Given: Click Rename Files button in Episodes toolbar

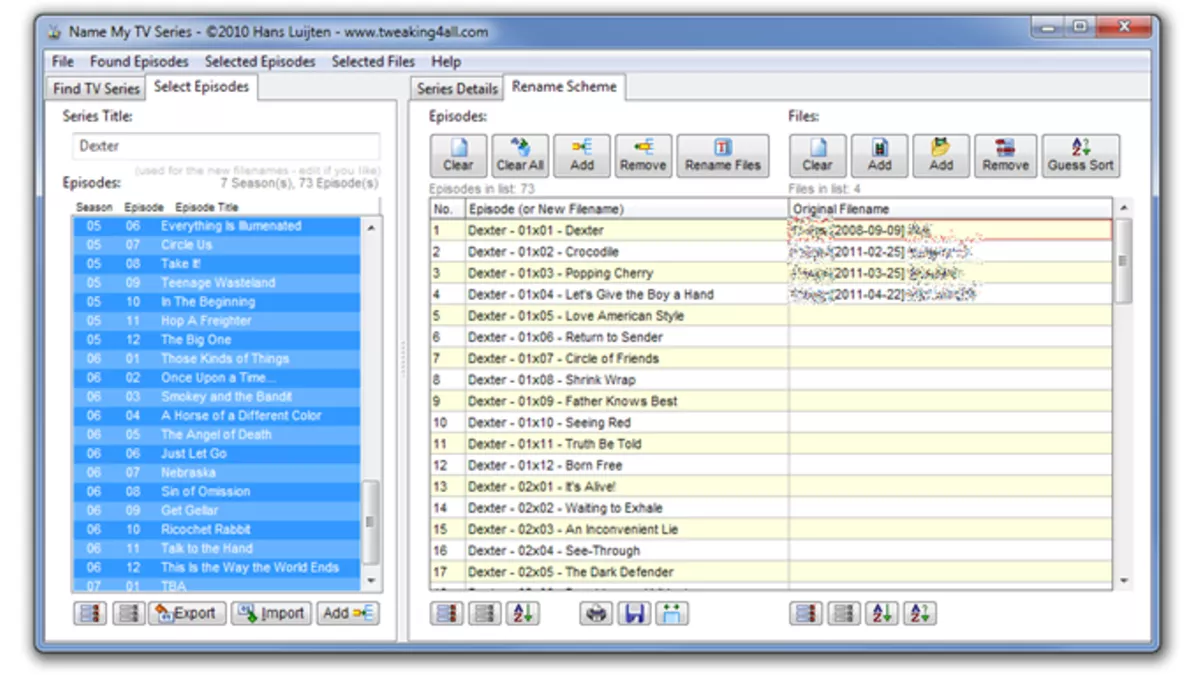Looking at the screenshot, I should pos(722,156).
